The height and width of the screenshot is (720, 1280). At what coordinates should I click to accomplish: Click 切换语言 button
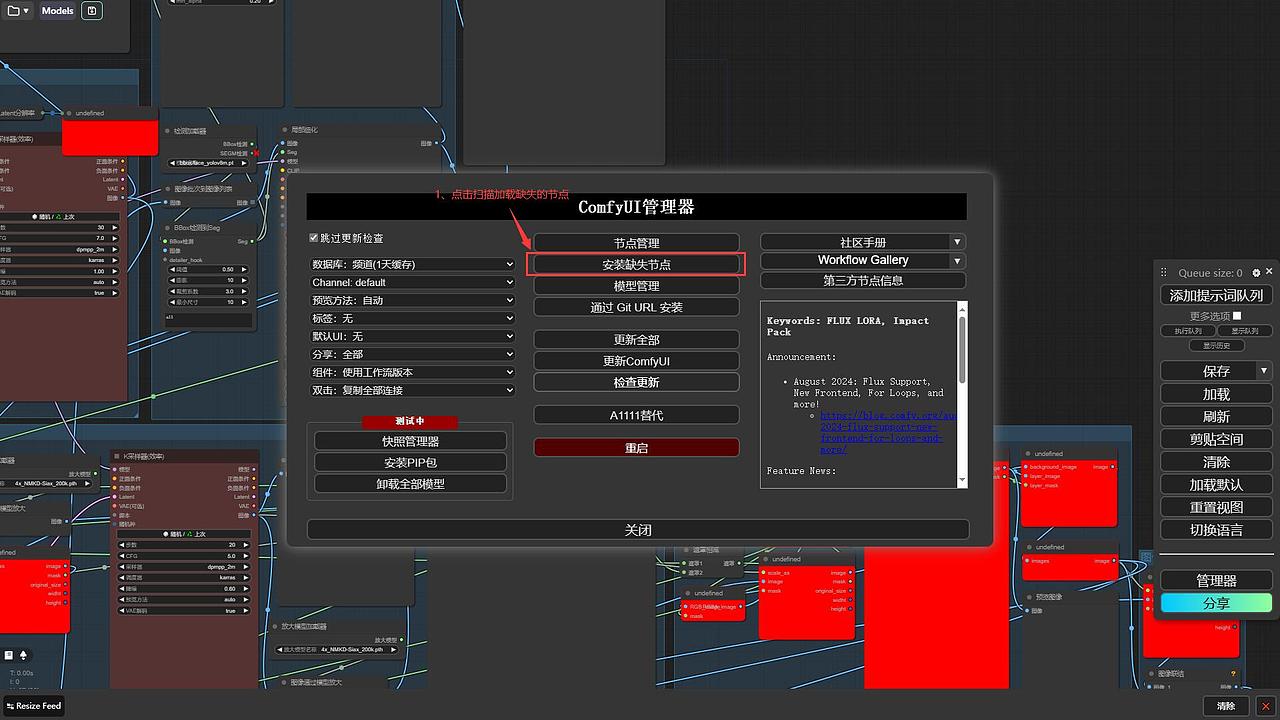pos(1216,530)
